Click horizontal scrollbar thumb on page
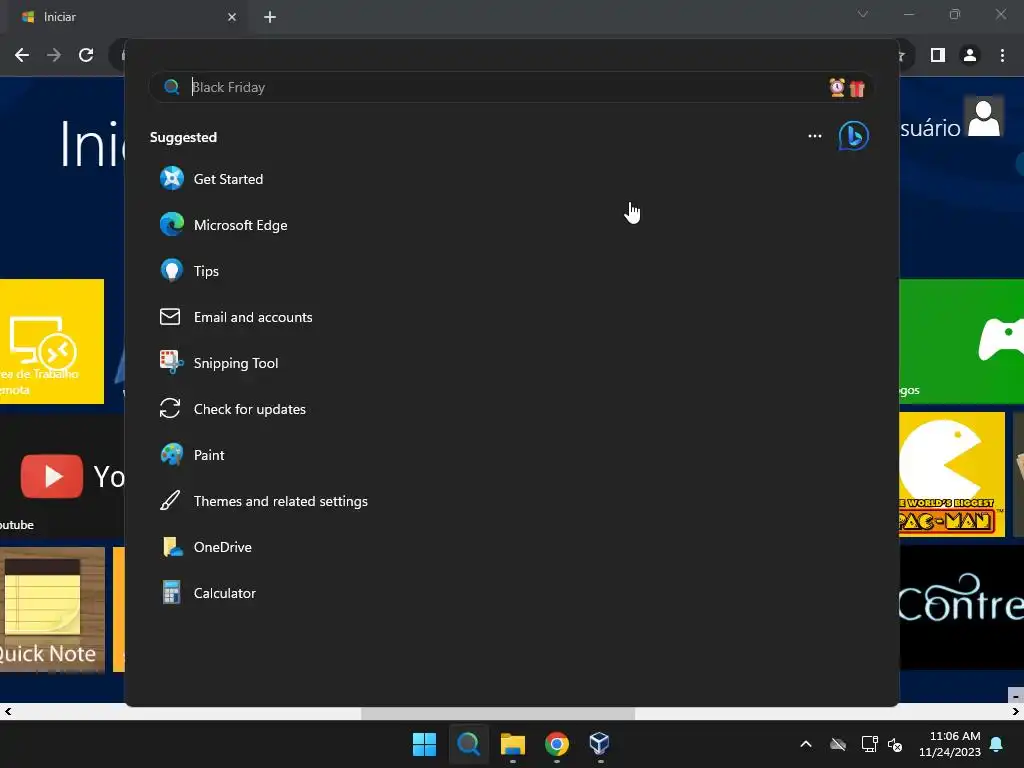Screen dimensions: 1024x768 click(498, 712)
